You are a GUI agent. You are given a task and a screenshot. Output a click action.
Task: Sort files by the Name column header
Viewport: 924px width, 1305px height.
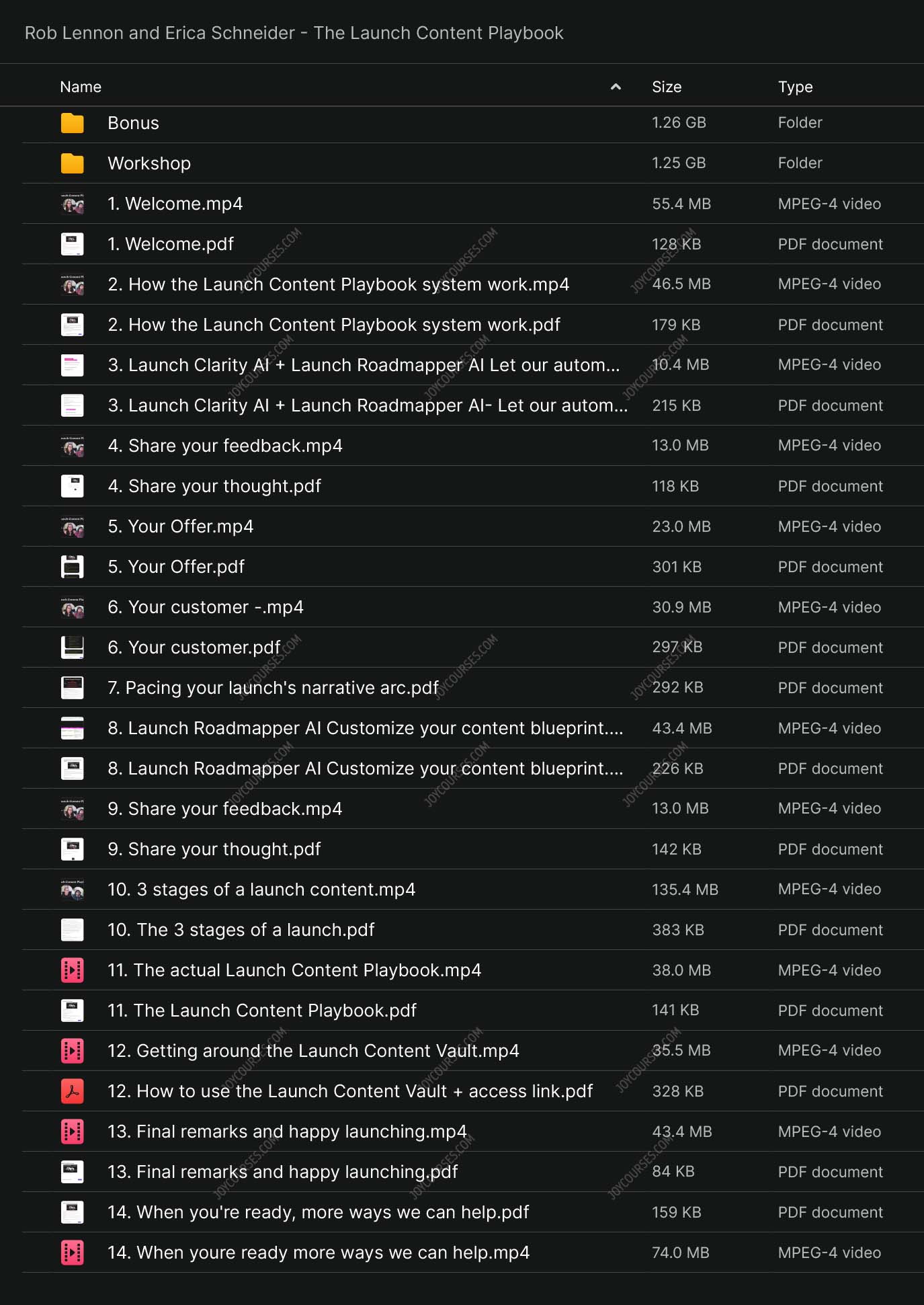81,87
